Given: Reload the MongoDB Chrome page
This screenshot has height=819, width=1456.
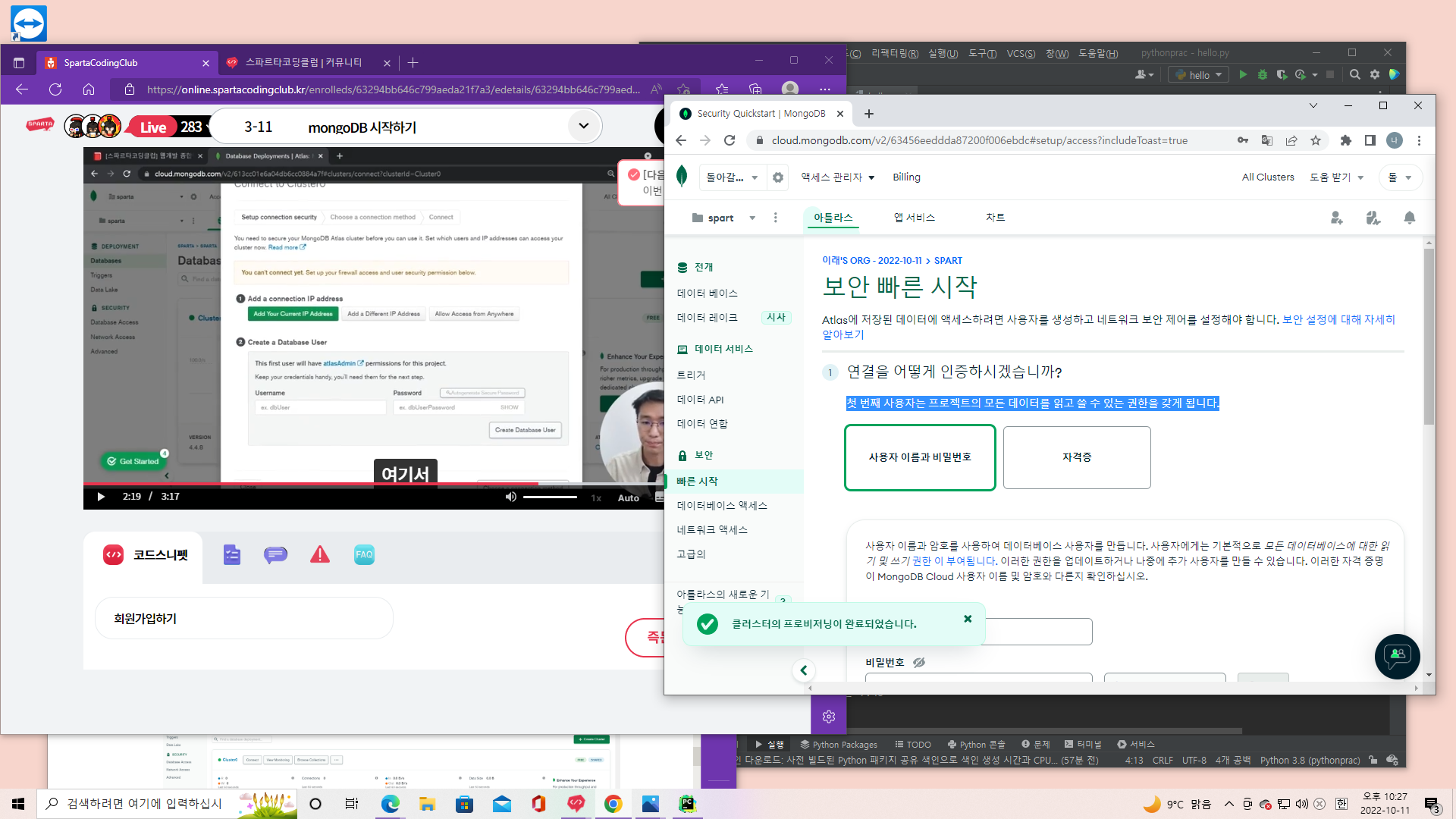Looking at the screenshot, I should coord(730,140).
